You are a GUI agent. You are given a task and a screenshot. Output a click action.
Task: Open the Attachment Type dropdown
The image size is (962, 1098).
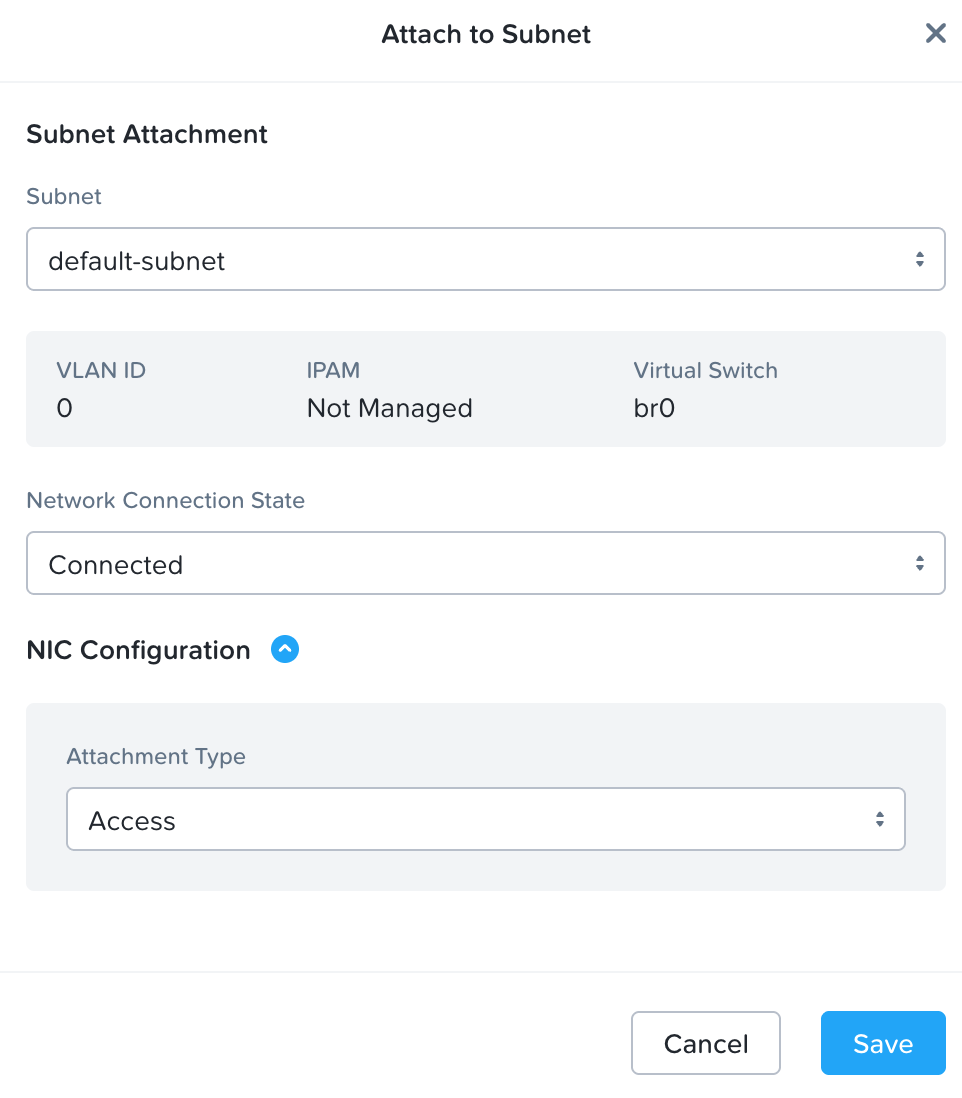(485, 820)
